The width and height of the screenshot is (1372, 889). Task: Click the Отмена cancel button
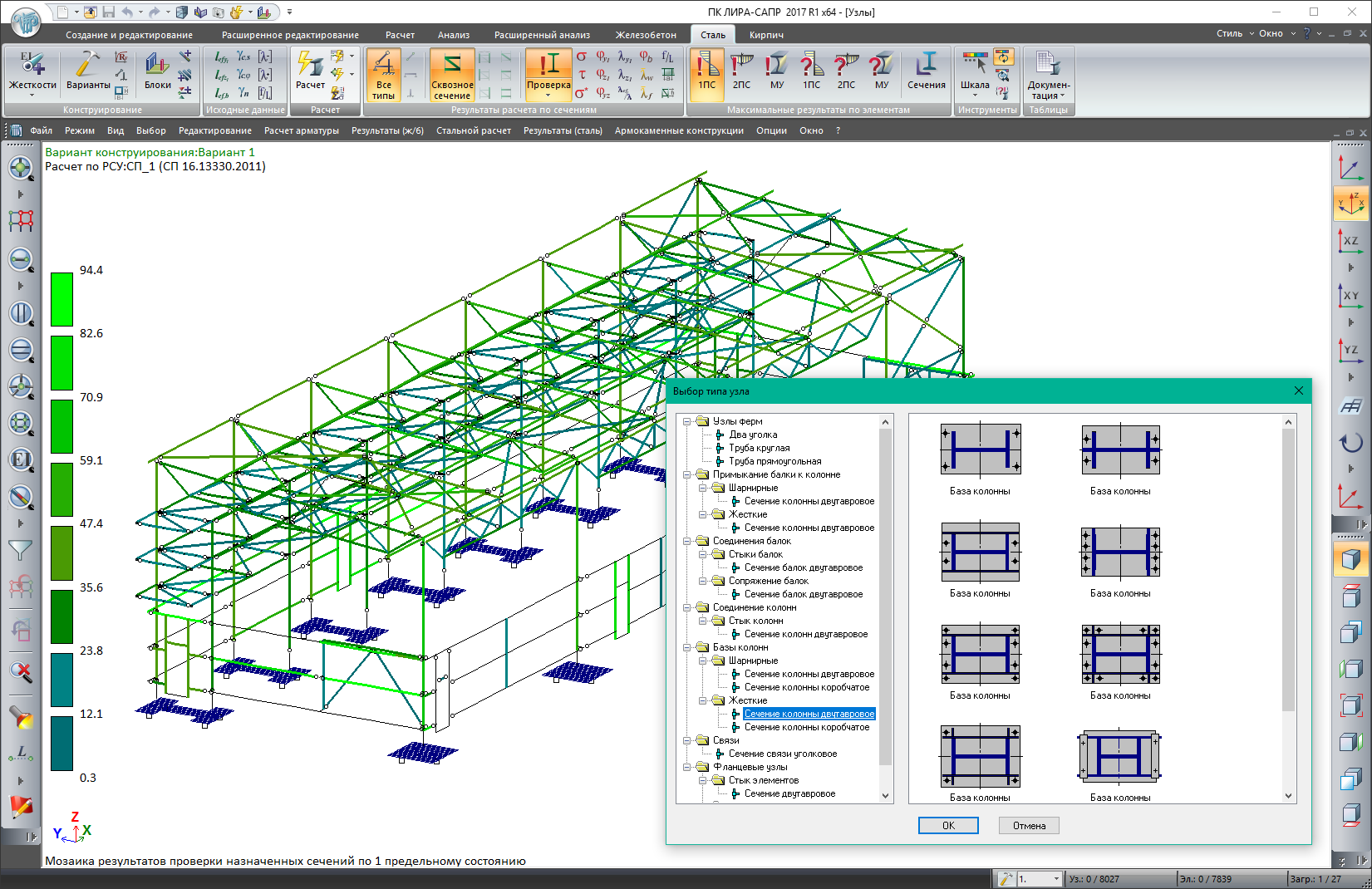click(1029, 825)
